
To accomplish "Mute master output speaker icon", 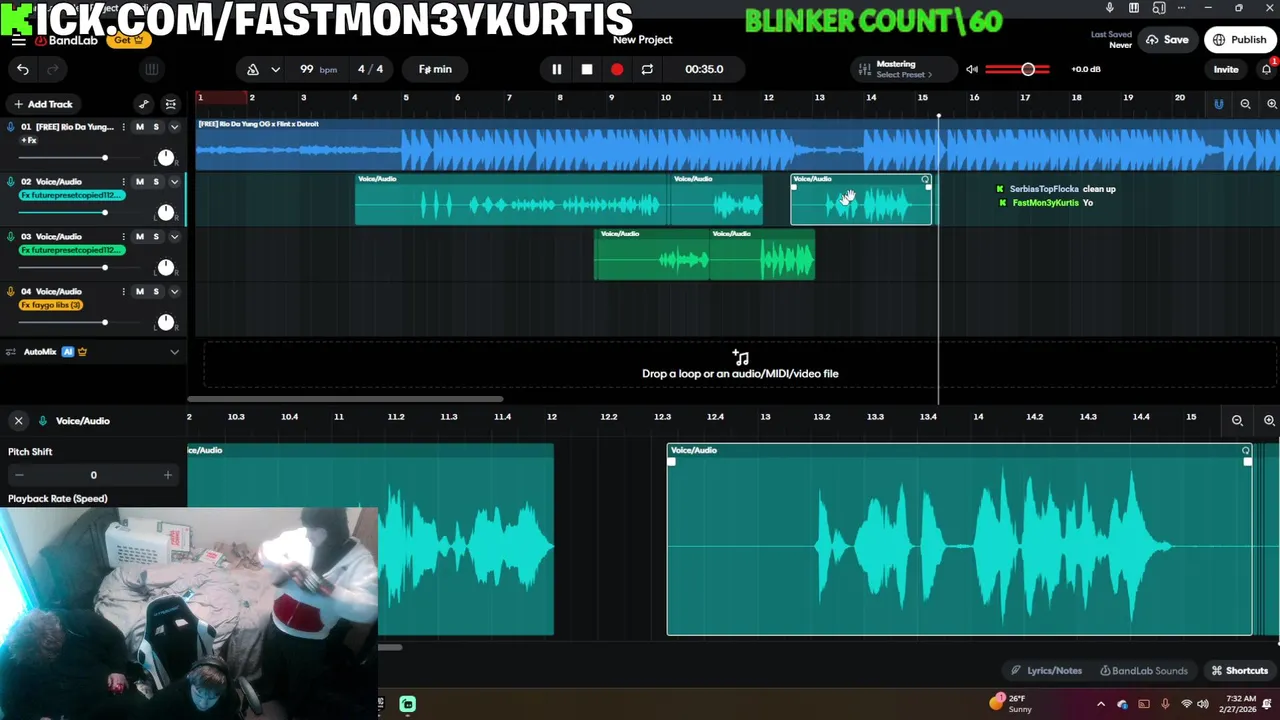I will click(x=972, y=69).
